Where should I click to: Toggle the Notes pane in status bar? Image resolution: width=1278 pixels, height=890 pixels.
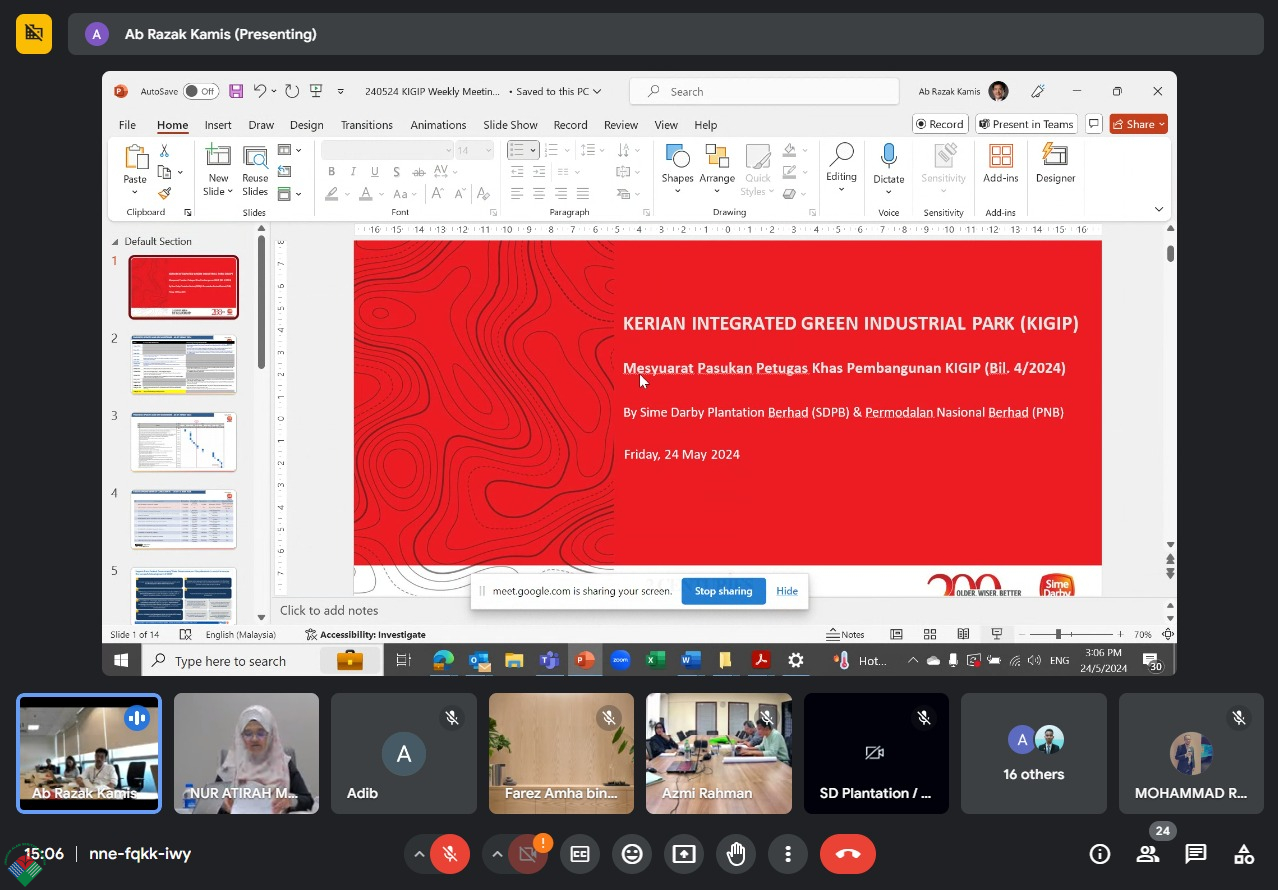[846, 634]
